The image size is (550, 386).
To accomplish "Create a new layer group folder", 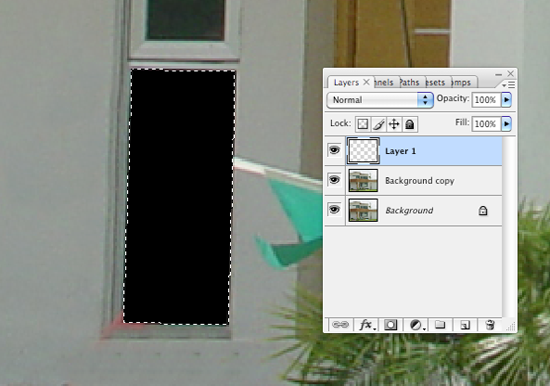I will (440, 325).
